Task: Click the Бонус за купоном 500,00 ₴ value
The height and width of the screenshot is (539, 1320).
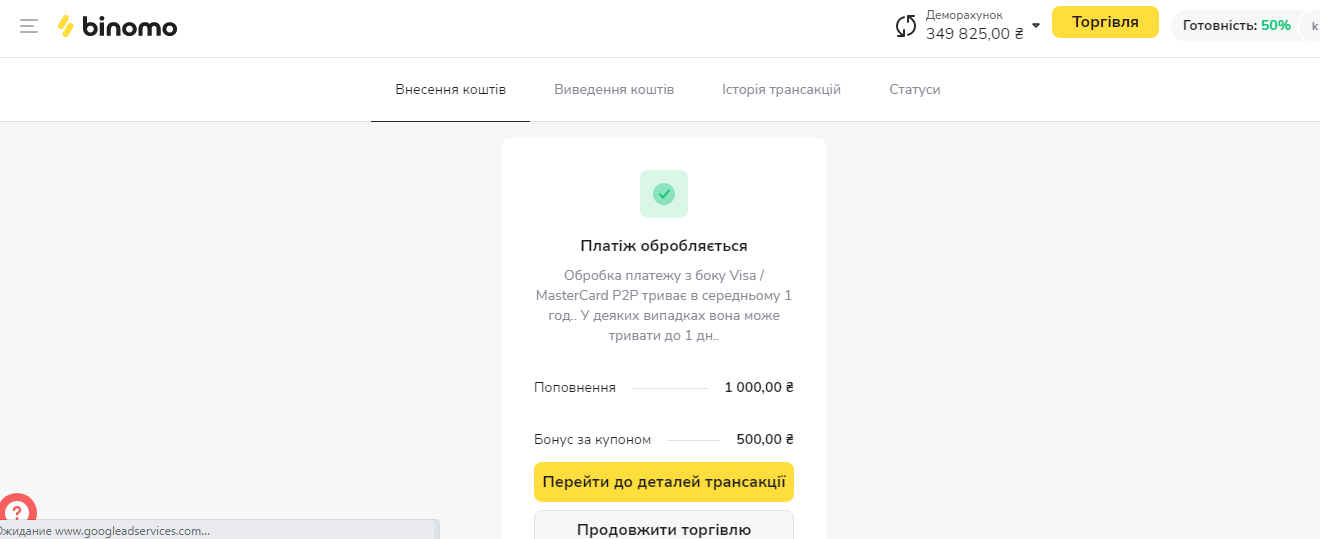Action: 764,440
